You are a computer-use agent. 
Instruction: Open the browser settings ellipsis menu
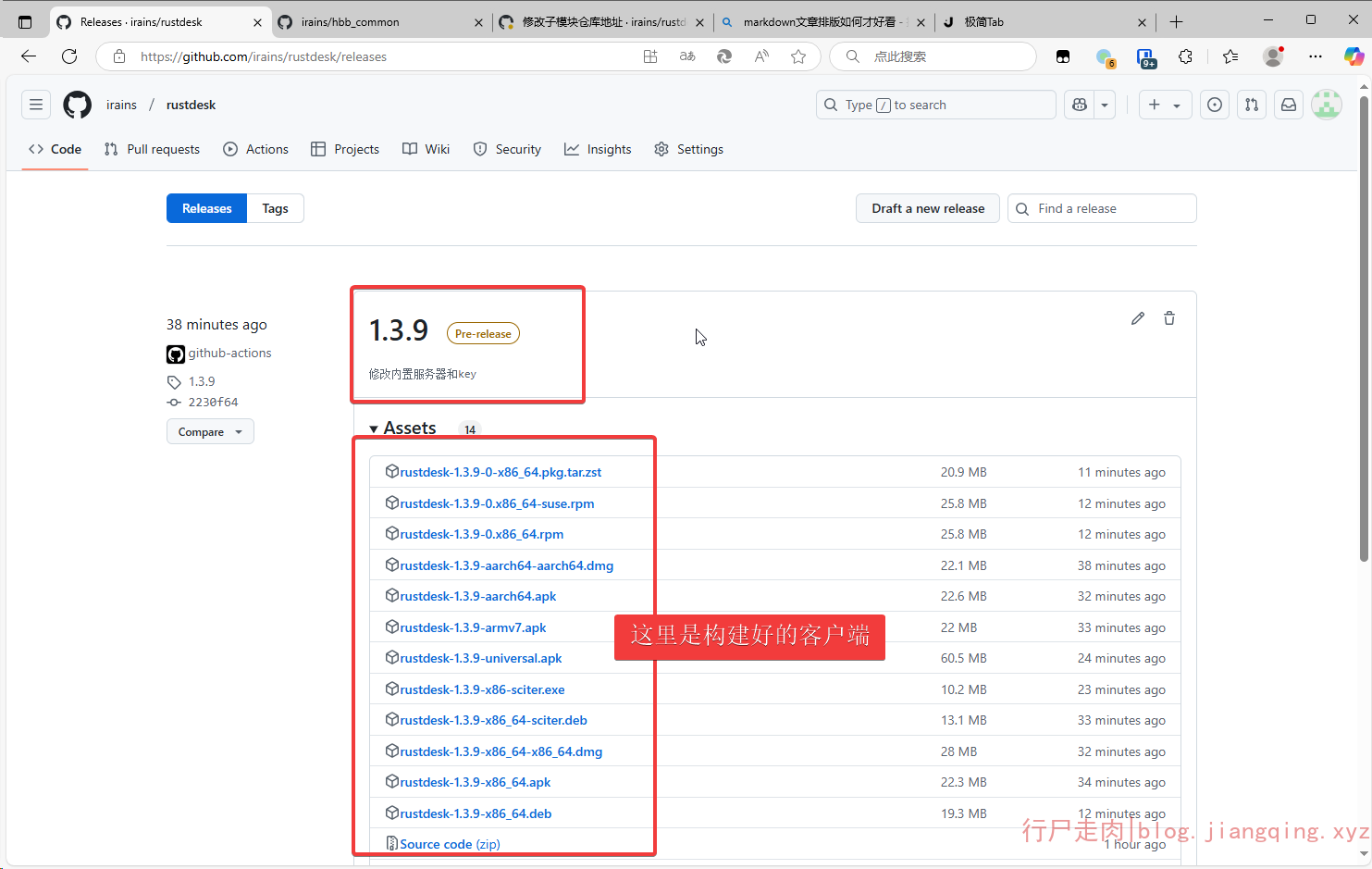coord(1315,56)
